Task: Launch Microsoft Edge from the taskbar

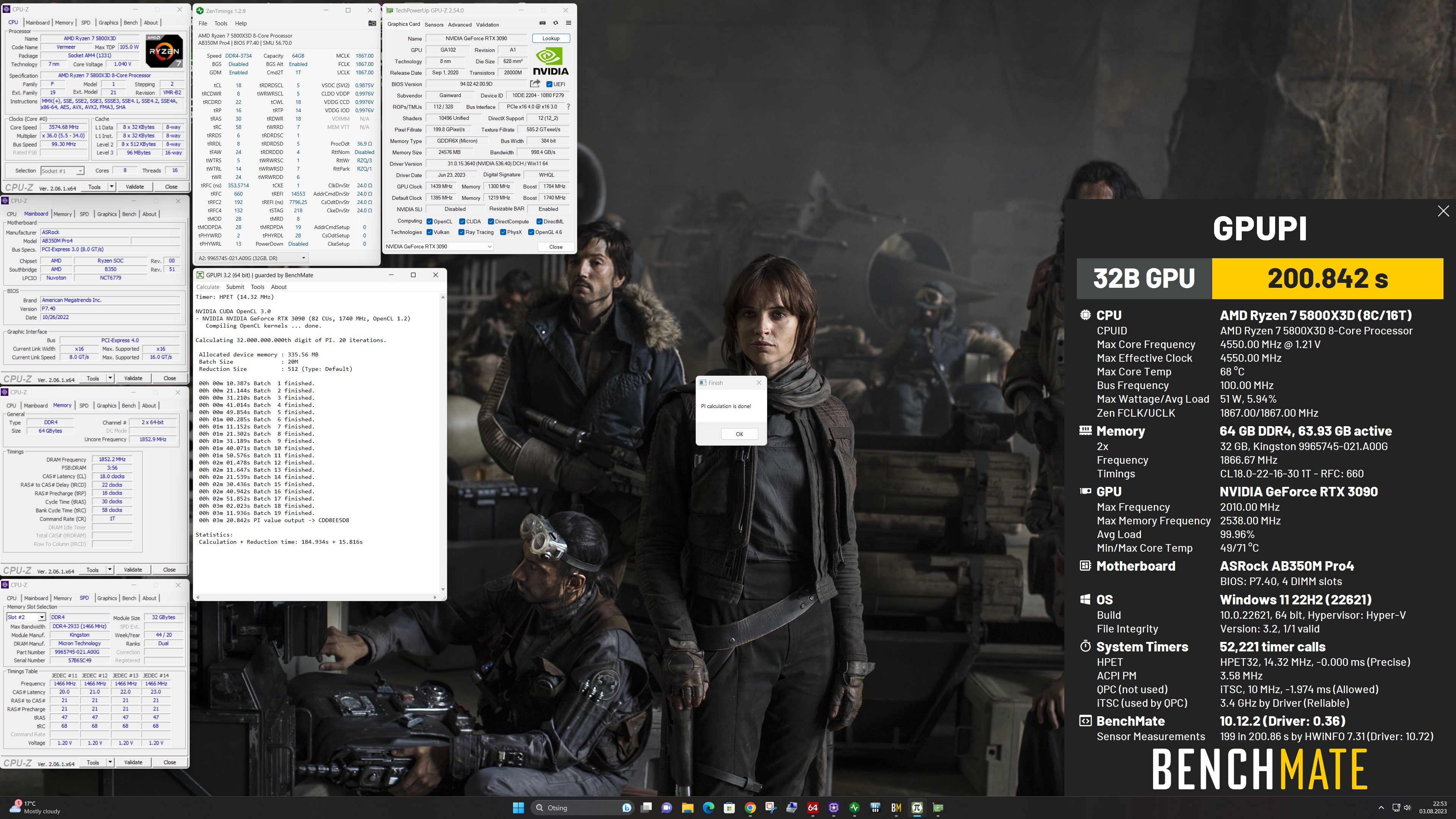Action: (x=708, y=807)
